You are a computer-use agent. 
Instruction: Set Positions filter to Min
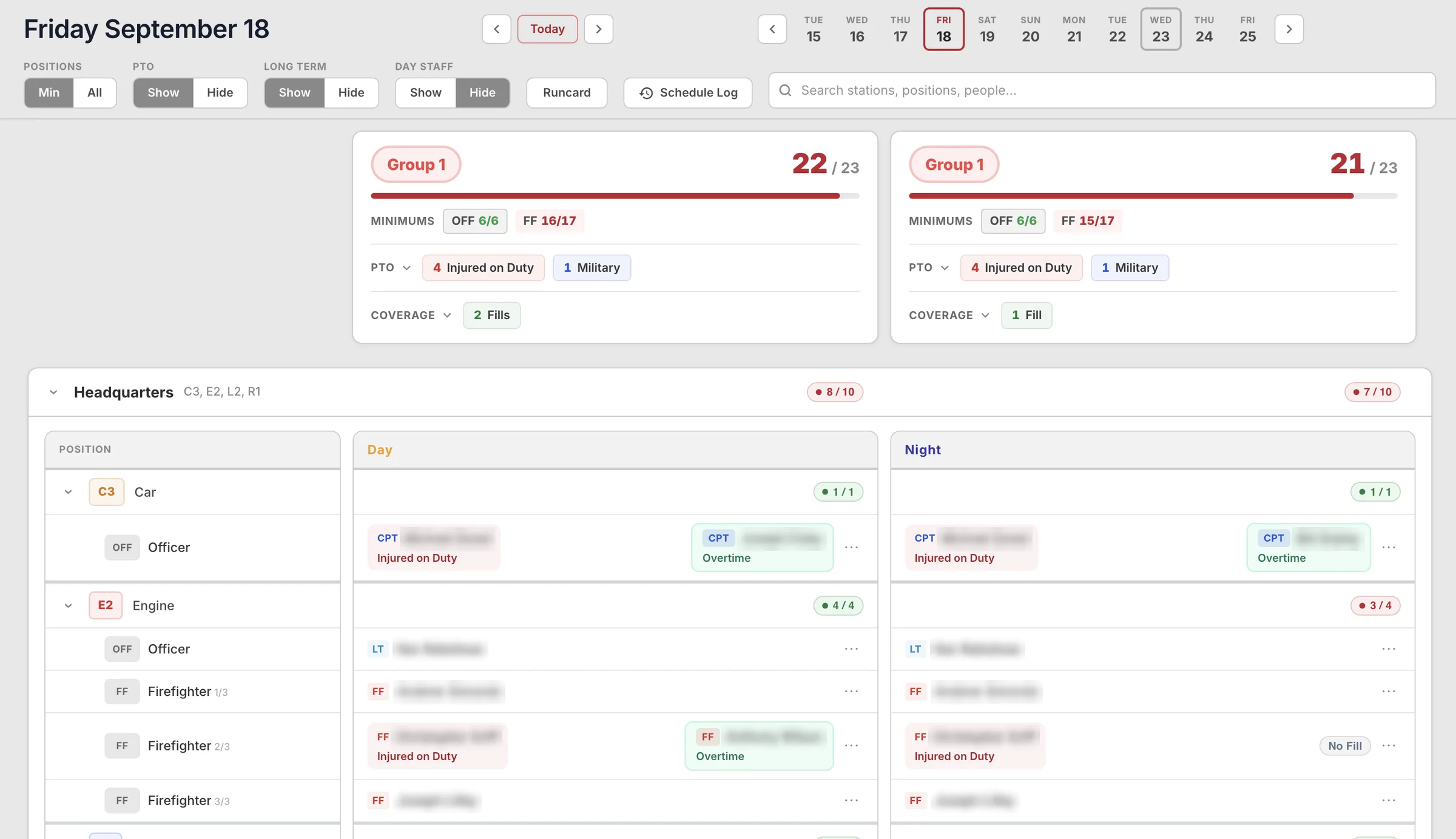click(49, 93)
